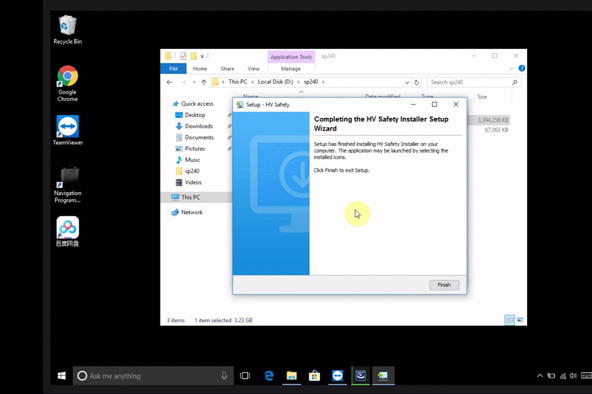Viewport: 592px width, 394px height.
Task: Click Finish to exit HV Safety setup
Action: (444, 285)
